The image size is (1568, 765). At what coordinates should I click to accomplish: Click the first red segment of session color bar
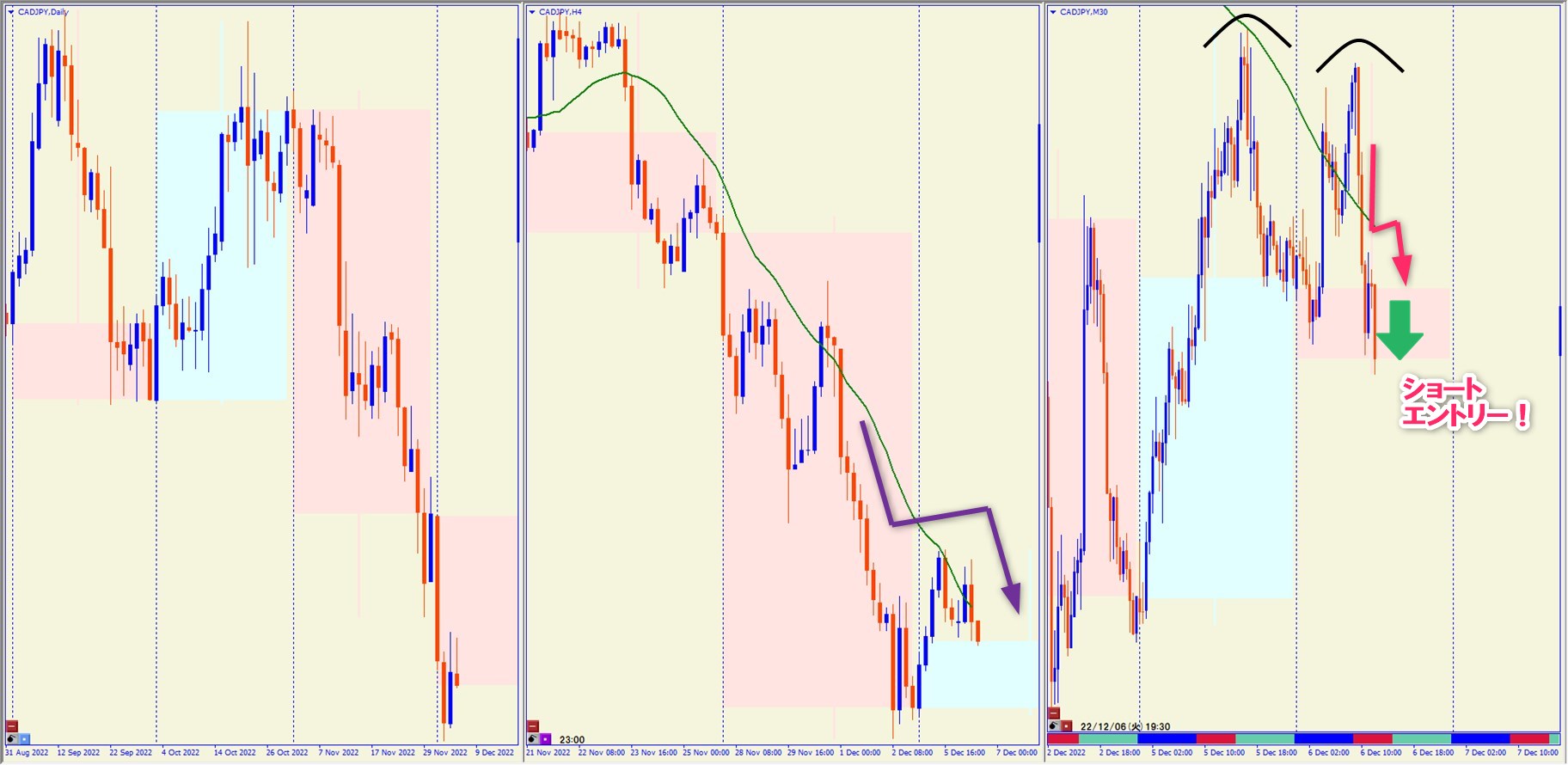click(x=1063, y=739)
